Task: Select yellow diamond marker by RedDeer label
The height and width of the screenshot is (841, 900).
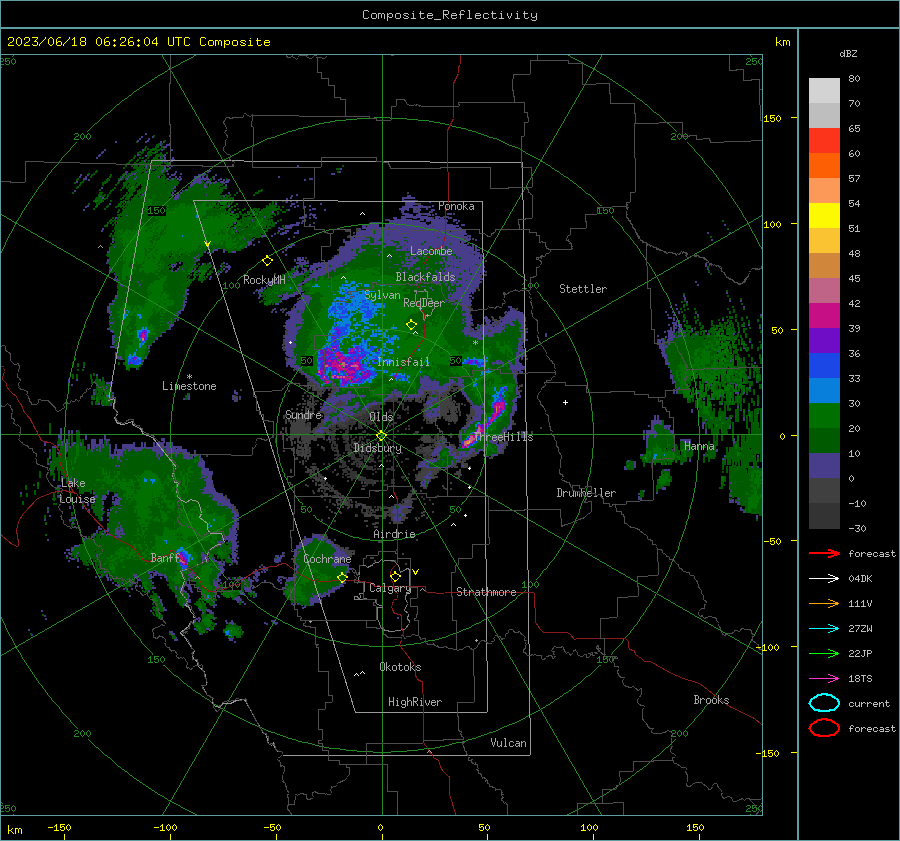Action: tap(411, 325)
